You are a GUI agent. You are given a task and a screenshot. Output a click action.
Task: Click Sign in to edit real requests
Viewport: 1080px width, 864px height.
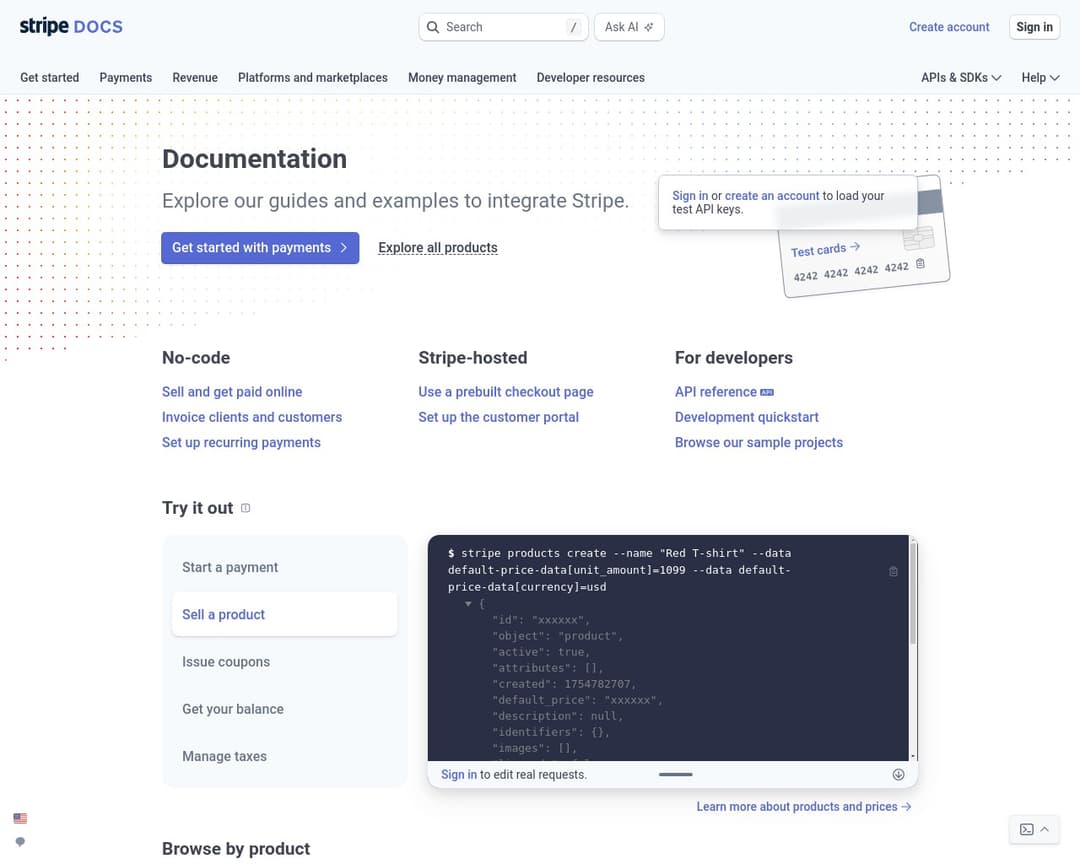tap(459, 774)
